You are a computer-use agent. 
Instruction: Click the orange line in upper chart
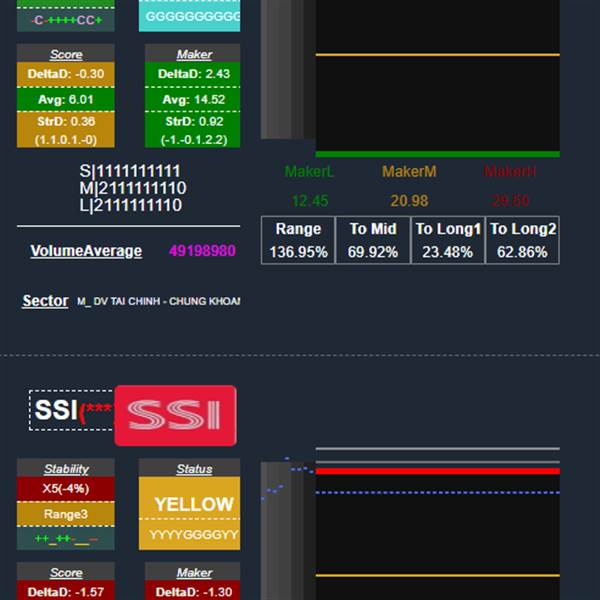click(x=437, y=55)
